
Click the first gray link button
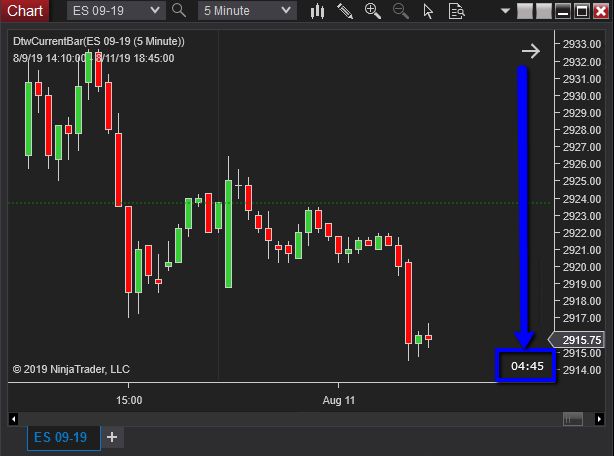[525, 11]
